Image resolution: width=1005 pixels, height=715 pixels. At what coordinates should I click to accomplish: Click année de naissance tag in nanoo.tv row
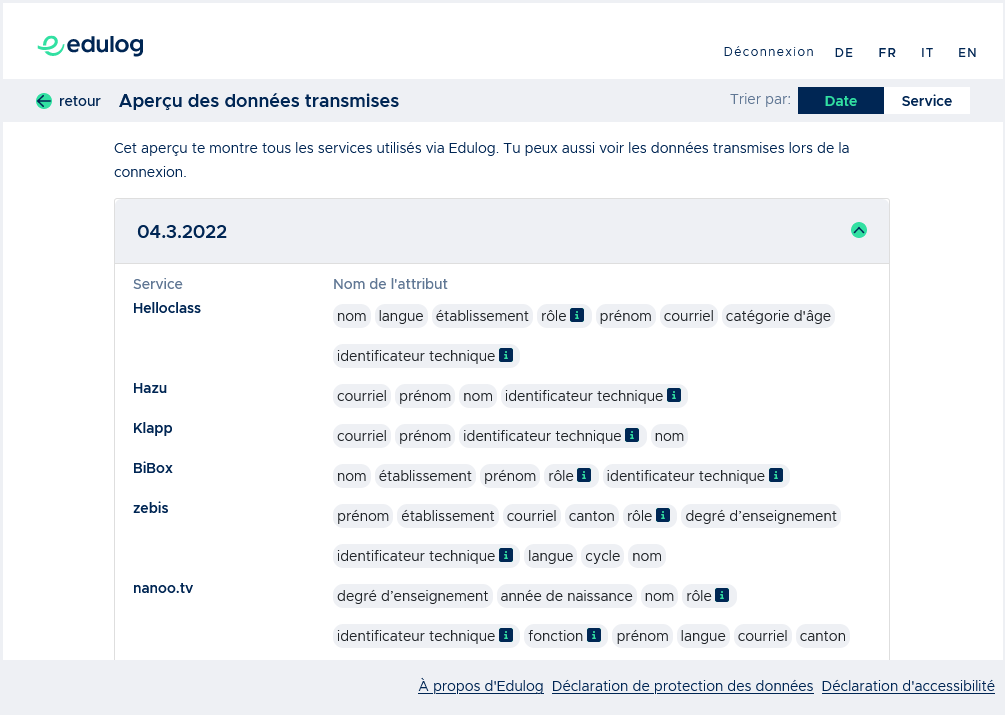coord(567,596)
